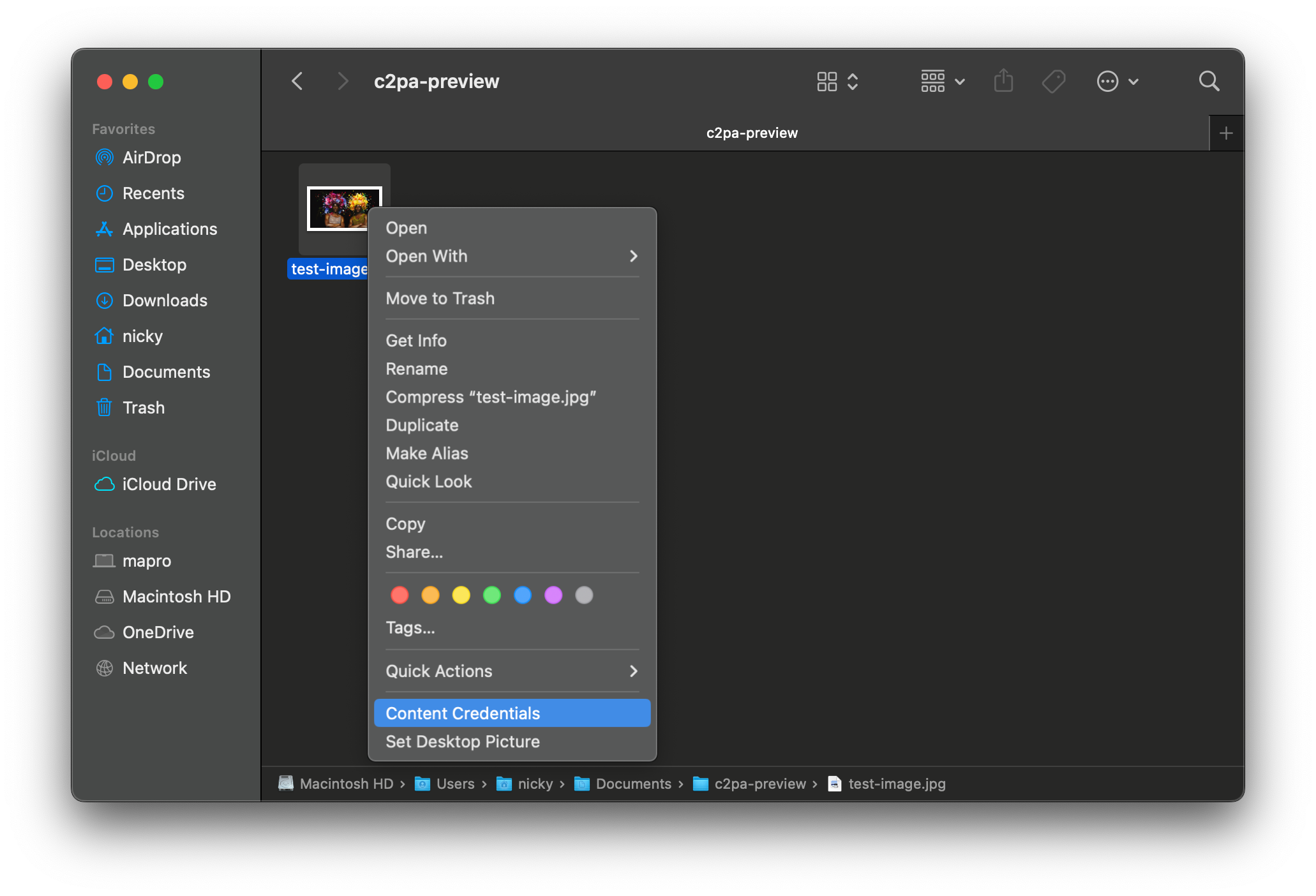Viewport: 1316px width, 896px height.
Task: Click the Edit Tags toolbar icon
Action: point(1053,82)
